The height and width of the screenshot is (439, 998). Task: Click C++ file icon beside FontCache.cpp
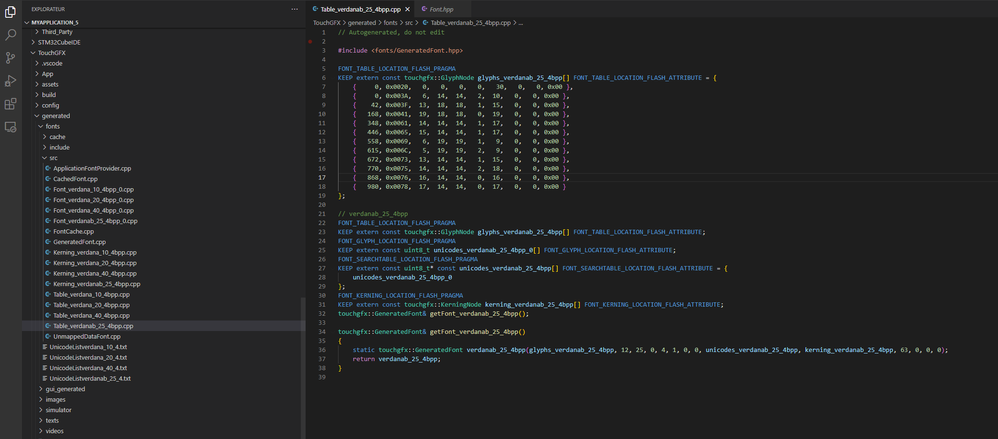click(x=48, y=232)
